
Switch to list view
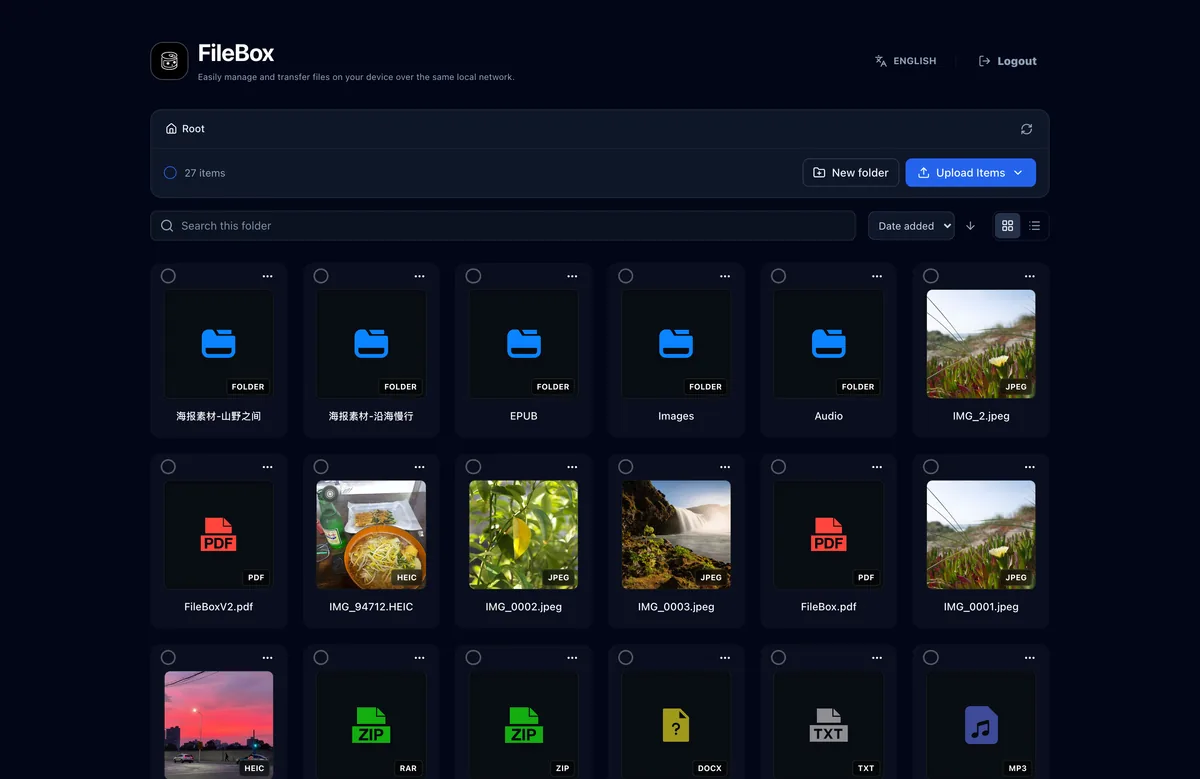coord(1034,226)
